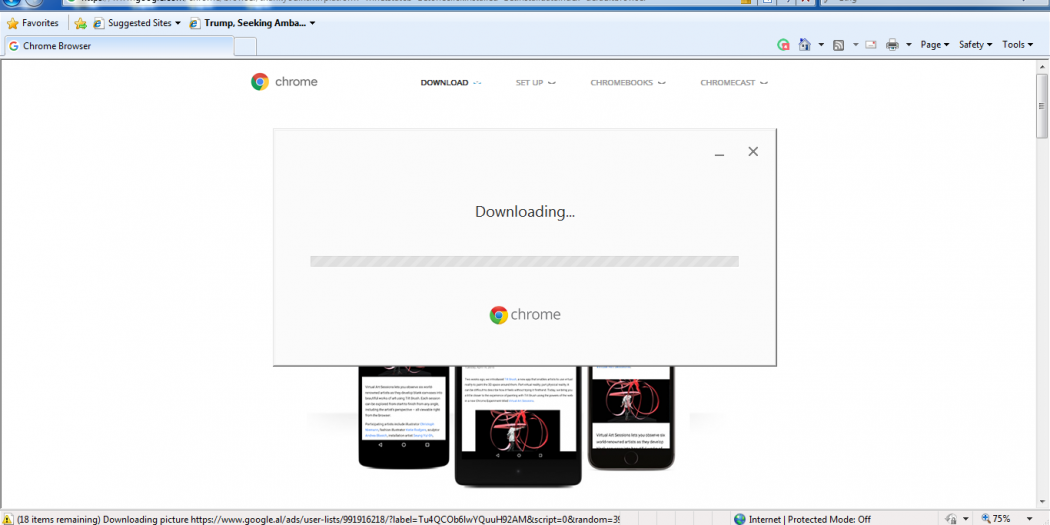This screenshot has width=1050, height=525.
Task: Click 'Internet | Protected Mode: Off' status text
Action: pyautogui.click(x=810, y=519)
